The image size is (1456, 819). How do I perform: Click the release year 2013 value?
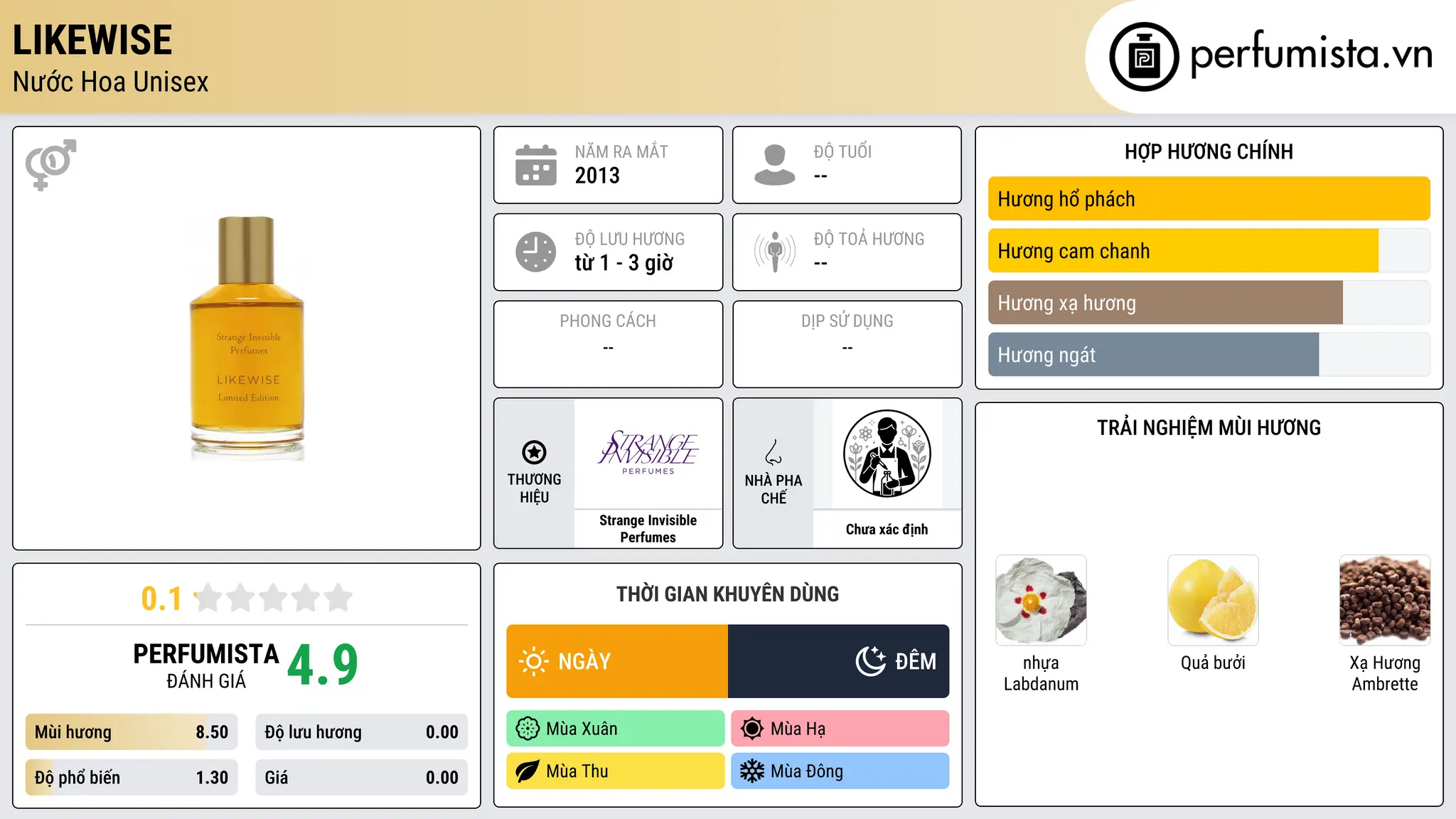[597, 176]
